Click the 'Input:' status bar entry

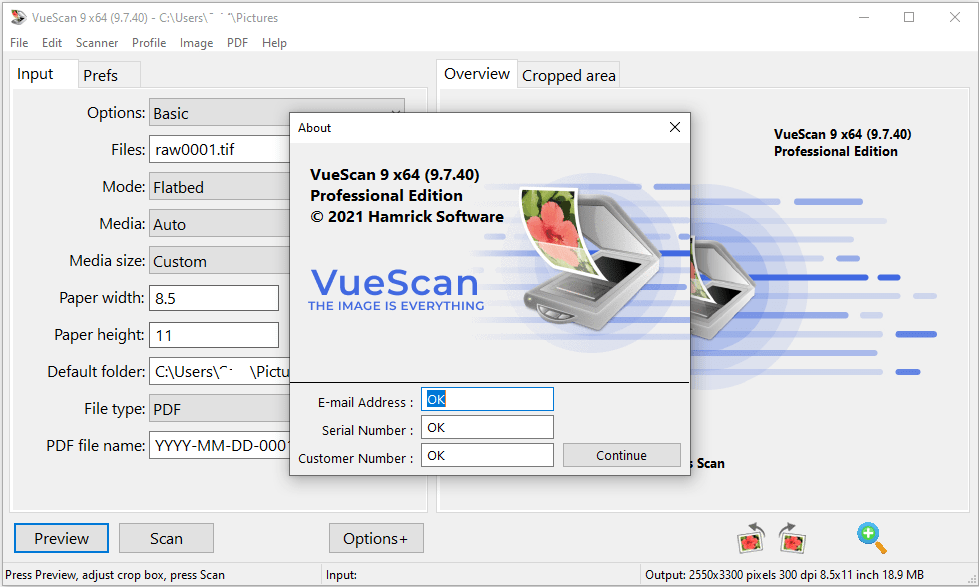pyautogui.click(x=341, y=575)
